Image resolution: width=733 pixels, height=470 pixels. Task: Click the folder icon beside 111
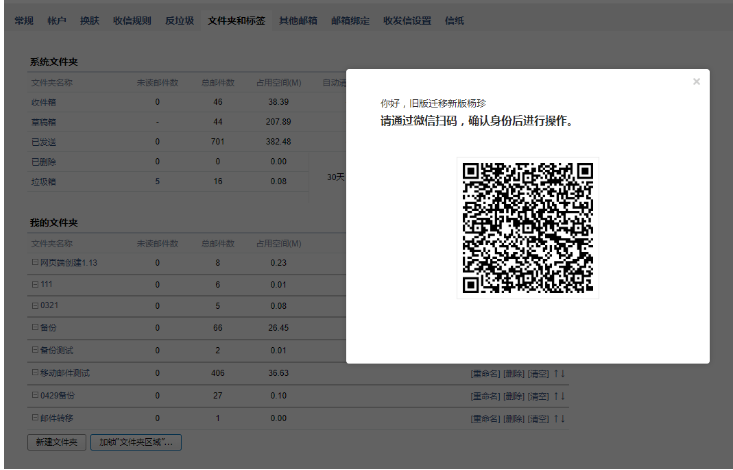tap(35, 285)
